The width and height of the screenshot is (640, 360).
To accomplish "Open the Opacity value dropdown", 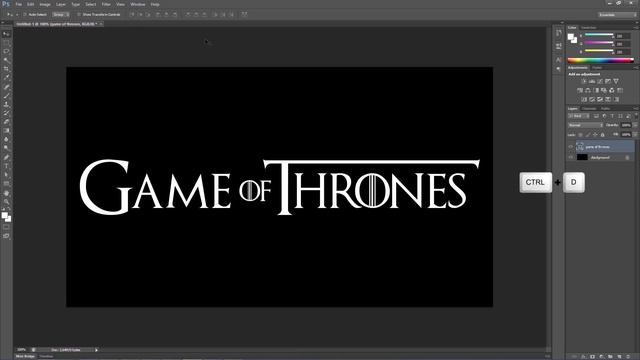I will coord(636,125).
